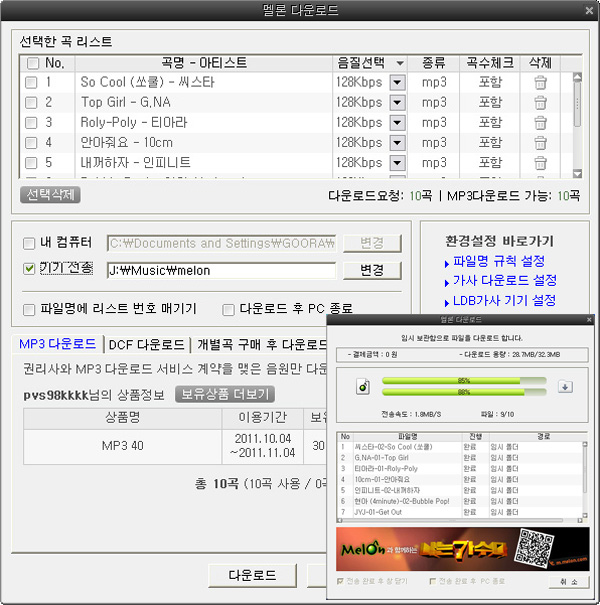
Task: Click the 85% file progress bar
Action: [x=464, y=381]
